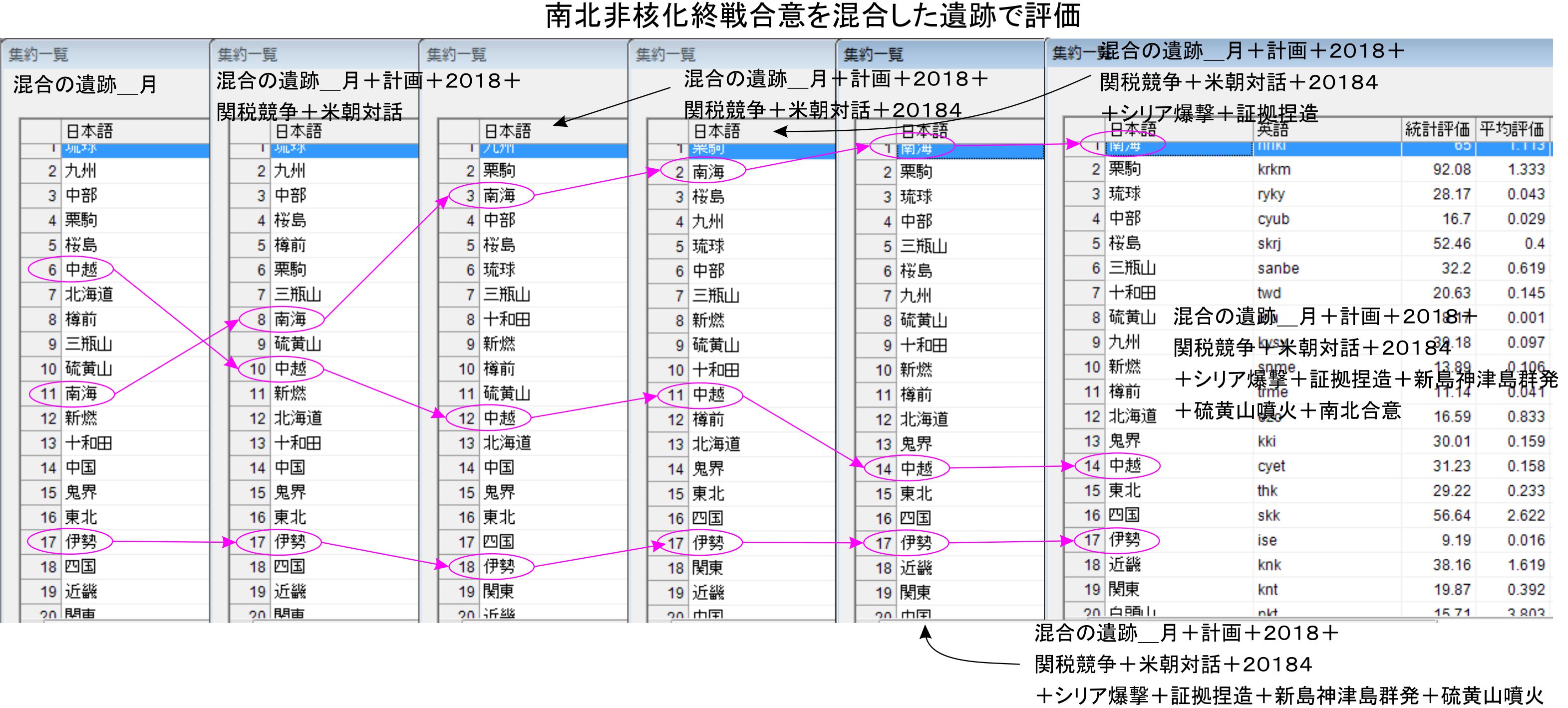Click 中越 at rank 12 in third list
This screenshot has height=708, width=1568.
tap(499, 418)
